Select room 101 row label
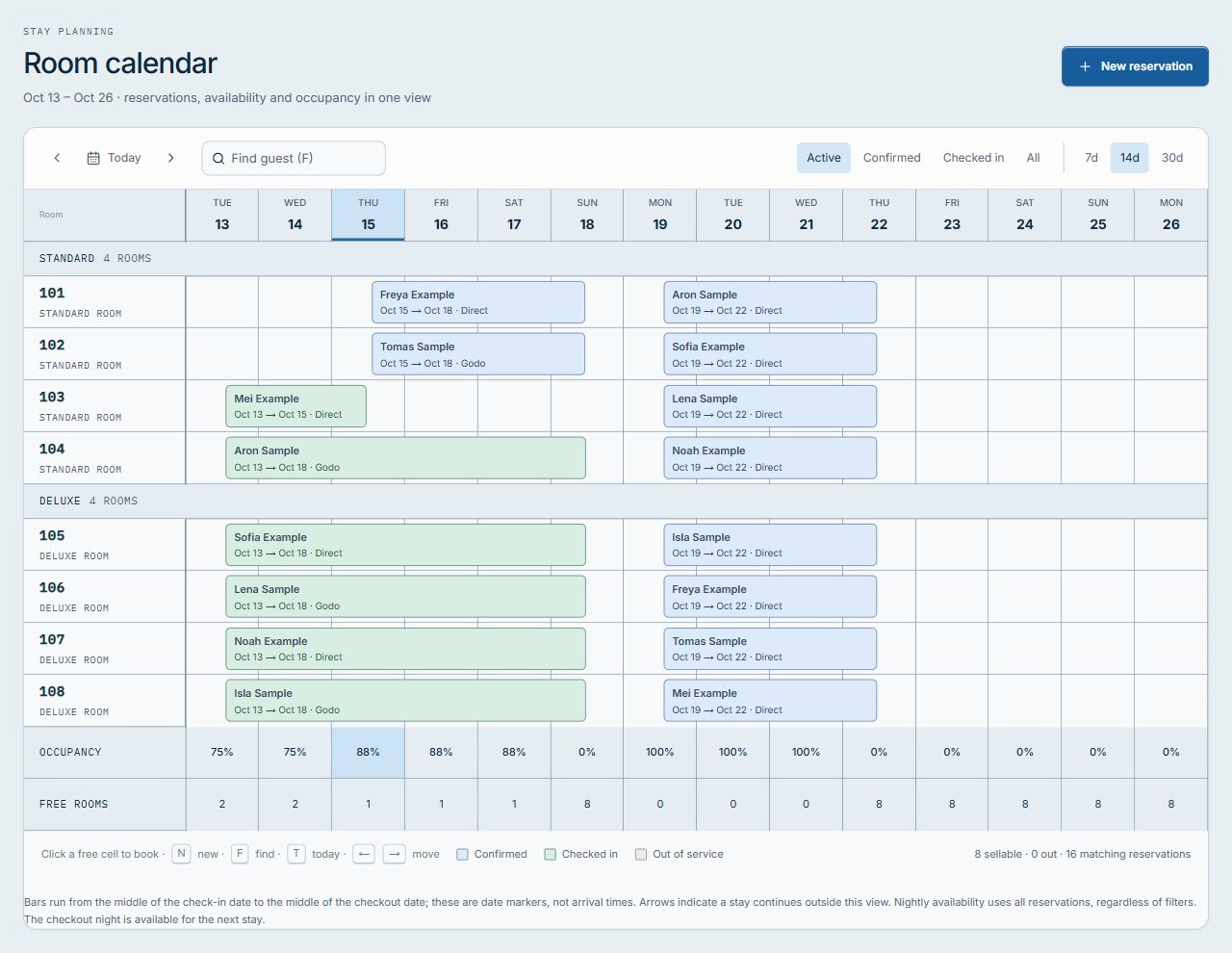 point(105,302)
